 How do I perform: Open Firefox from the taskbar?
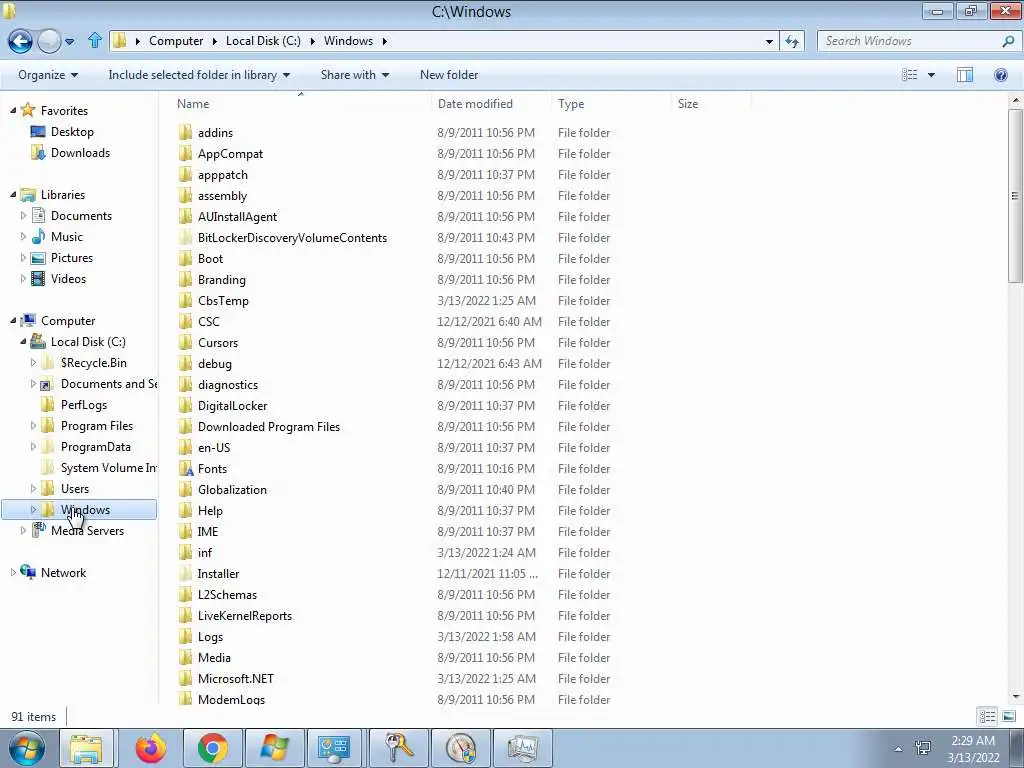coord(151,748)
